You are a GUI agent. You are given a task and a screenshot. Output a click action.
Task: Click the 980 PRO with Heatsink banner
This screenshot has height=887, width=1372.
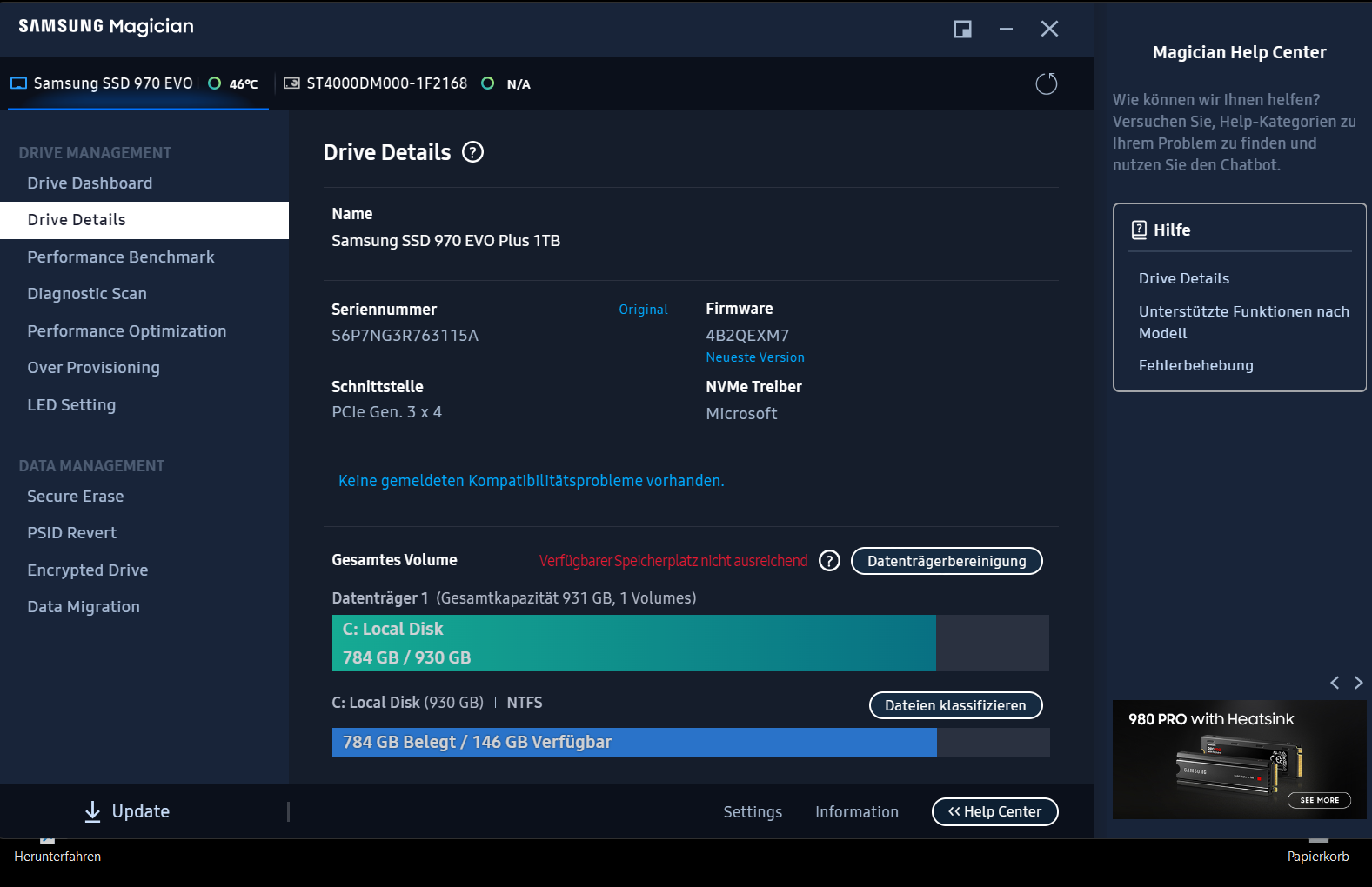pos(1239,759)
